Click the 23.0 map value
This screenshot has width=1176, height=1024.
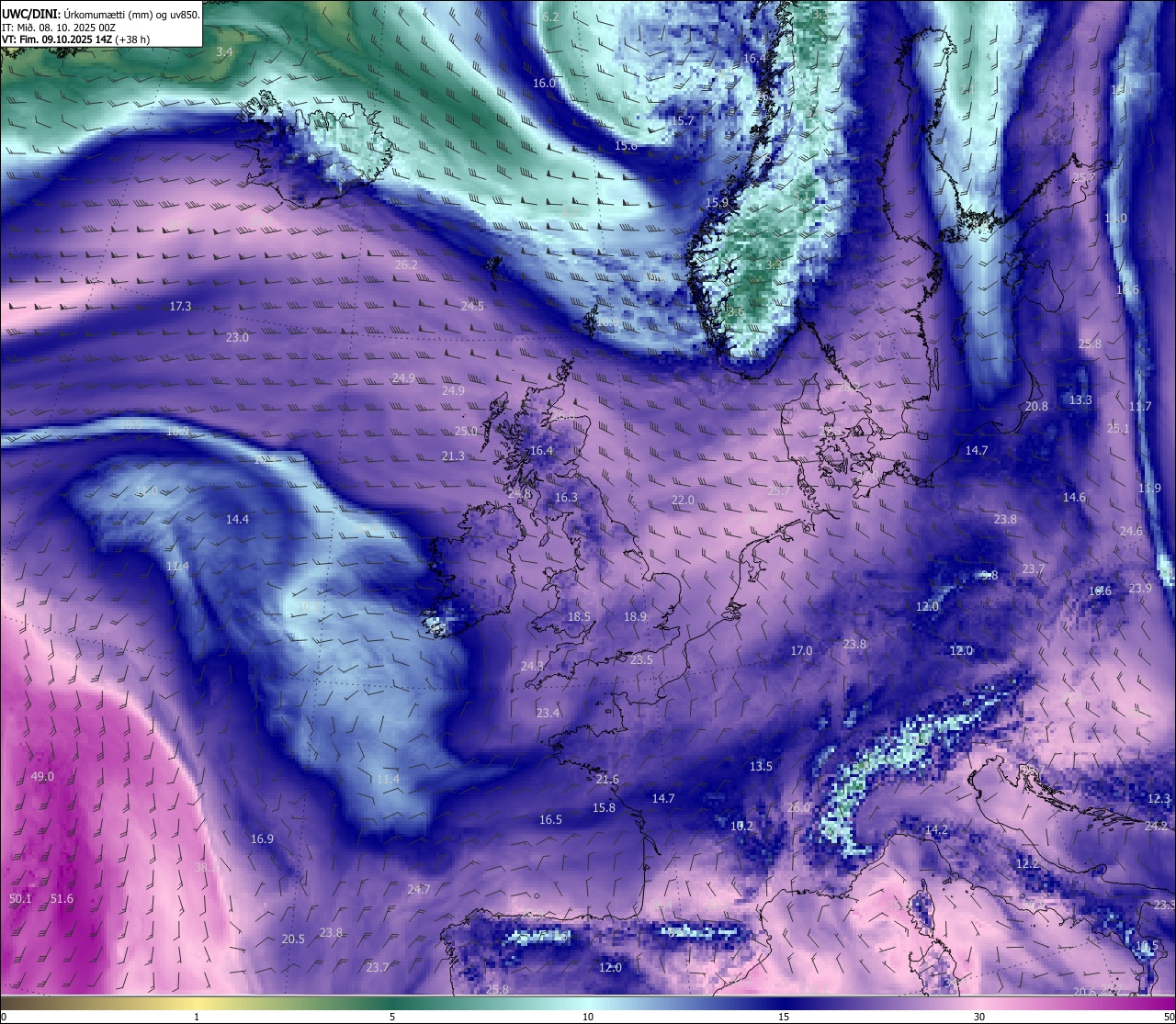coord(237,337)
